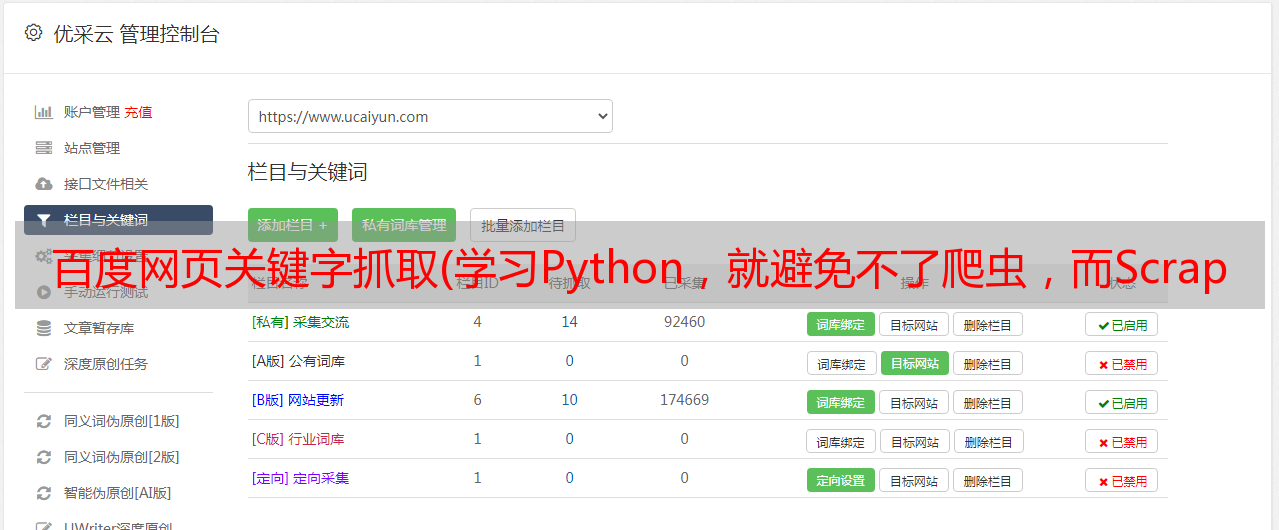Viewport: 1279px width, 530px height.
Task: Open 文章暂存库 via its database icon
Action: 44,328
